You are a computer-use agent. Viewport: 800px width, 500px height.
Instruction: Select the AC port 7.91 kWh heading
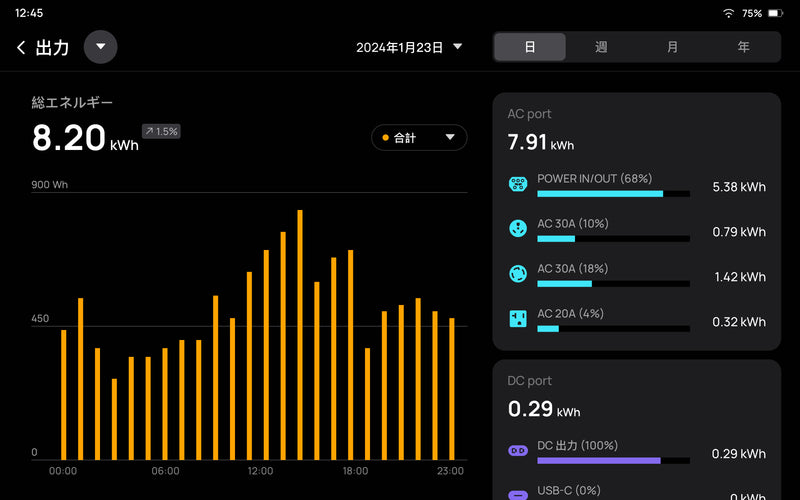[x=540, y=144]
